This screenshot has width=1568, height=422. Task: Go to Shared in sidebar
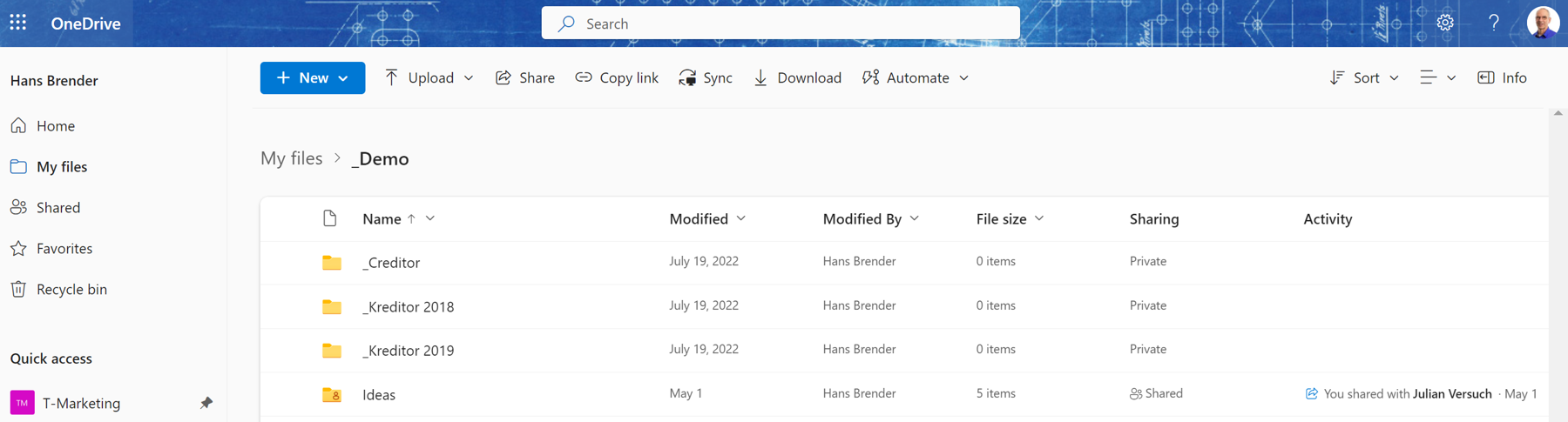(x=57, y=207)
